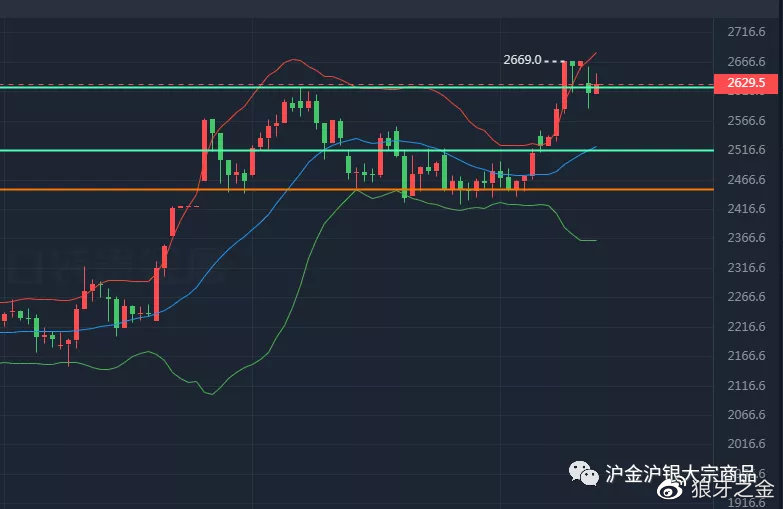Click the WeChat logo watermark
The width and height of the screenshot is (783, 509).
click(x=582, y=472)
